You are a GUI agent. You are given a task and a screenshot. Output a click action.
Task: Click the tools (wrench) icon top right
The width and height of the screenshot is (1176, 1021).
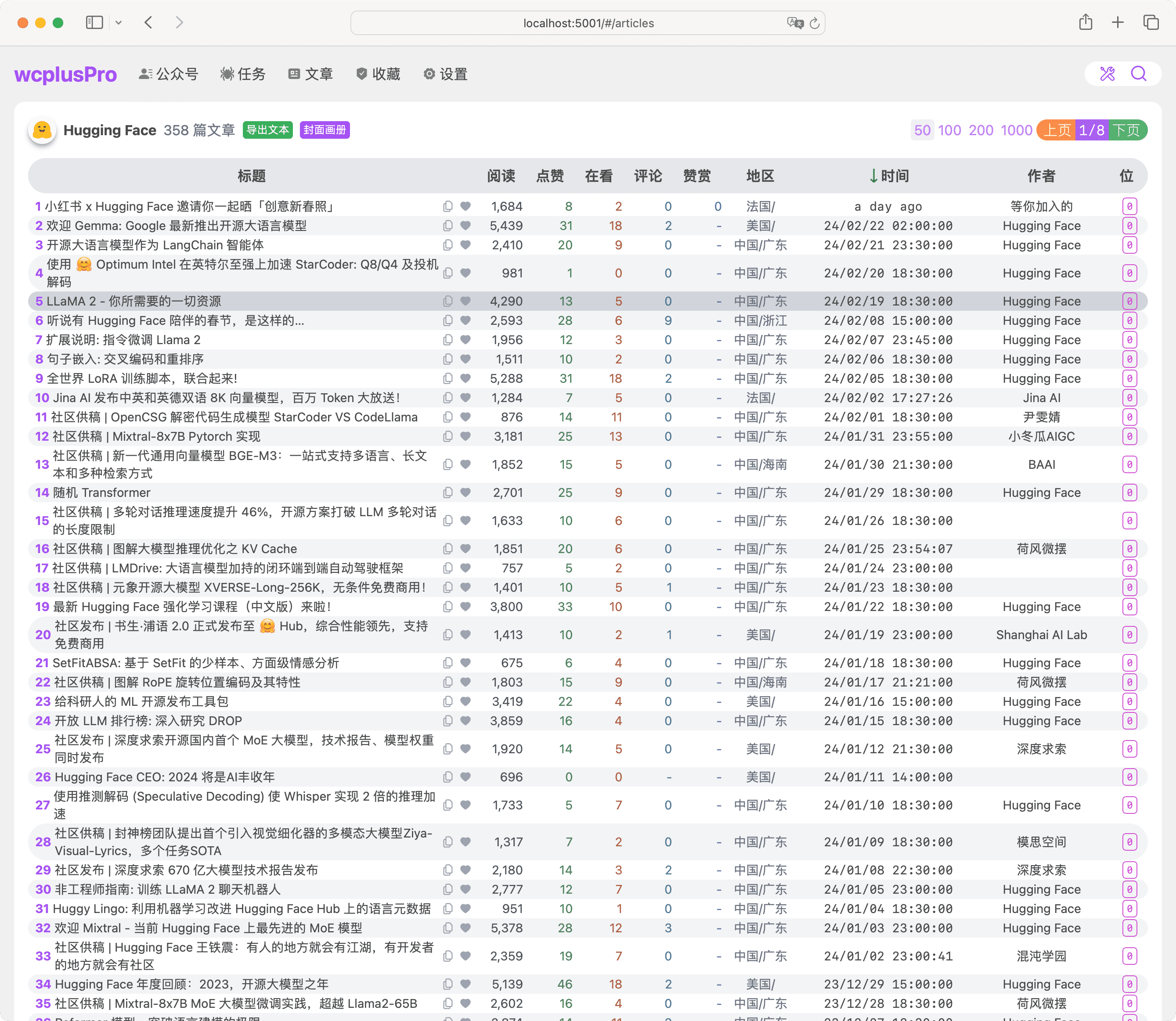click(1107, 73)
